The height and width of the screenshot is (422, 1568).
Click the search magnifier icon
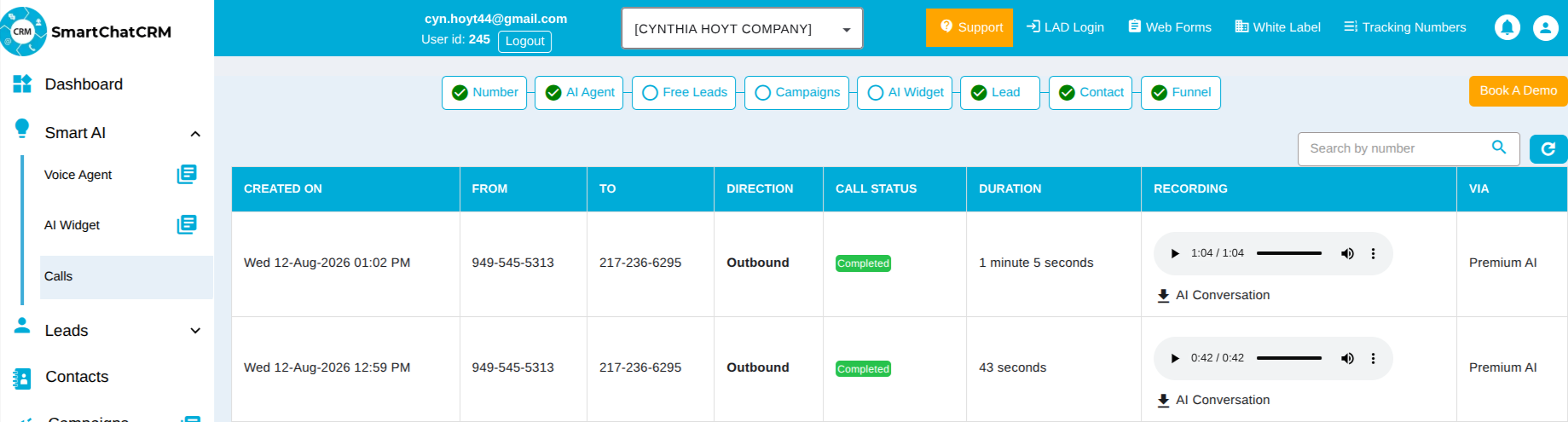[x=1499, y=147]
